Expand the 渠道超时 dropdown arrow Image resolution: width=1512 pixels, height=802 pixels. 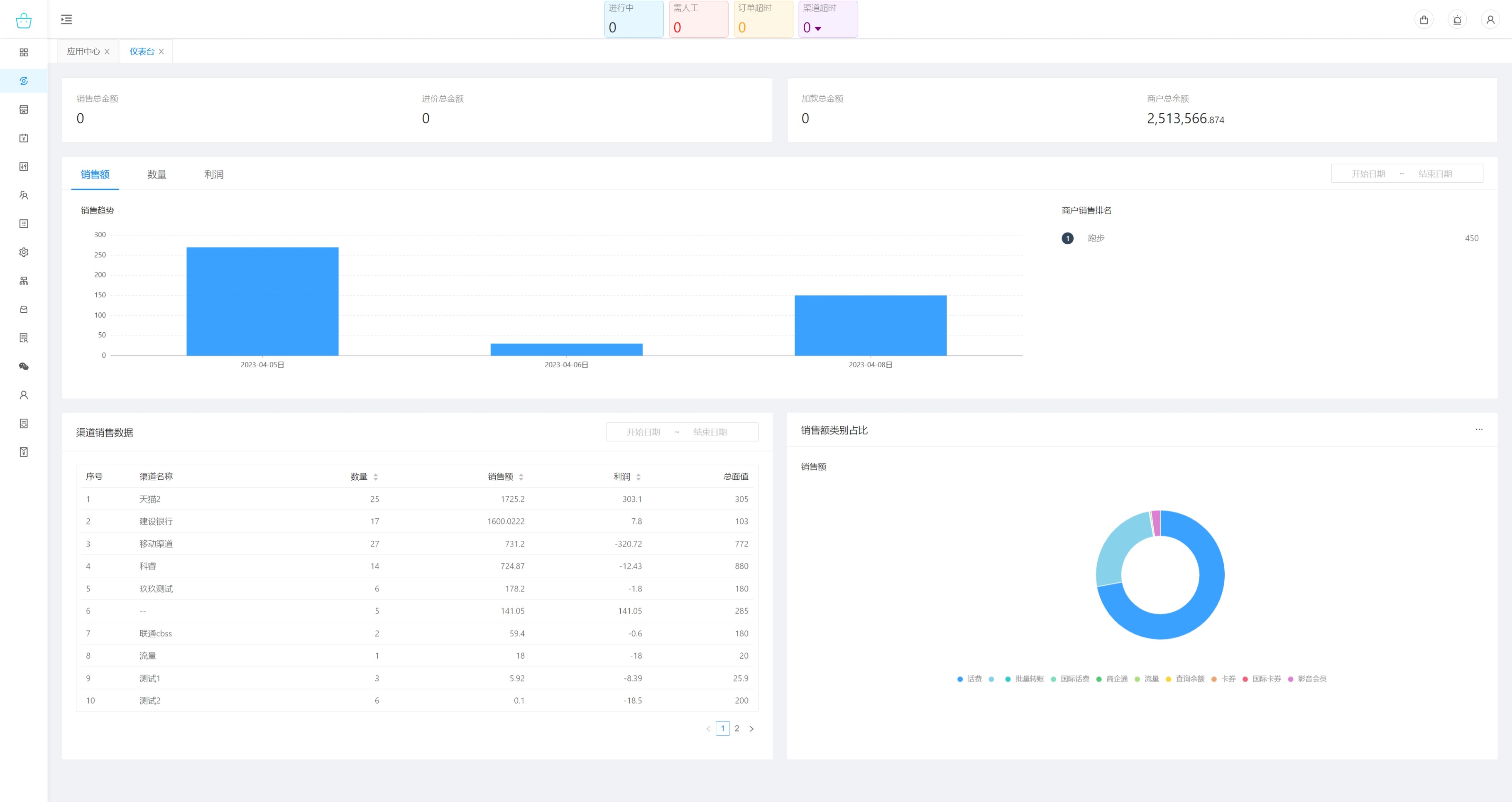click(817, 28)
